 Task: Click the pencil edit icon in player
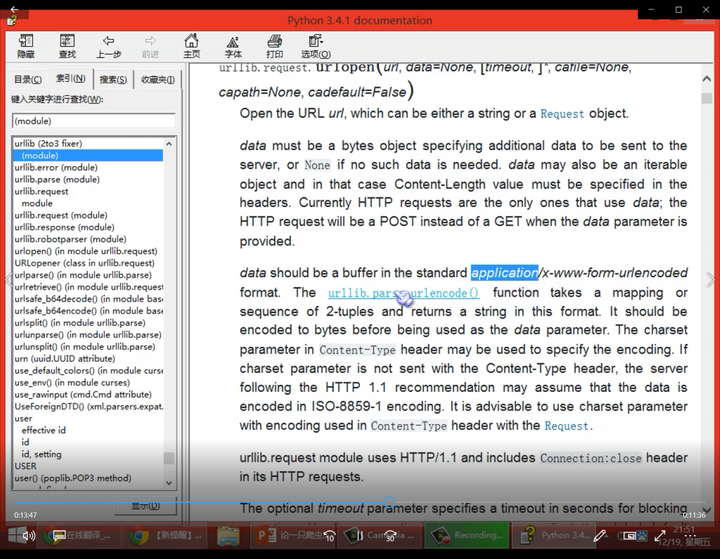[x=599, y=536]
